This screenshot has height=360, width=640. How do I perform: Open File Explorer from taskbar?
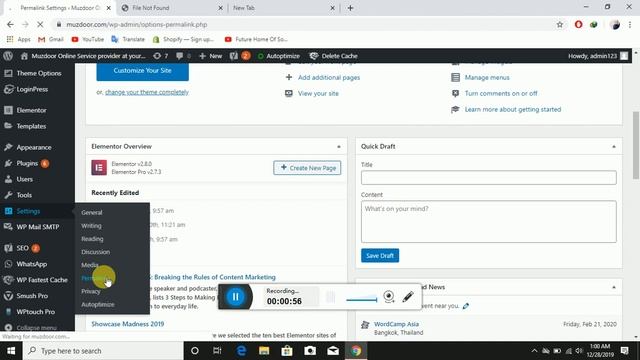[x=264, y=351]
